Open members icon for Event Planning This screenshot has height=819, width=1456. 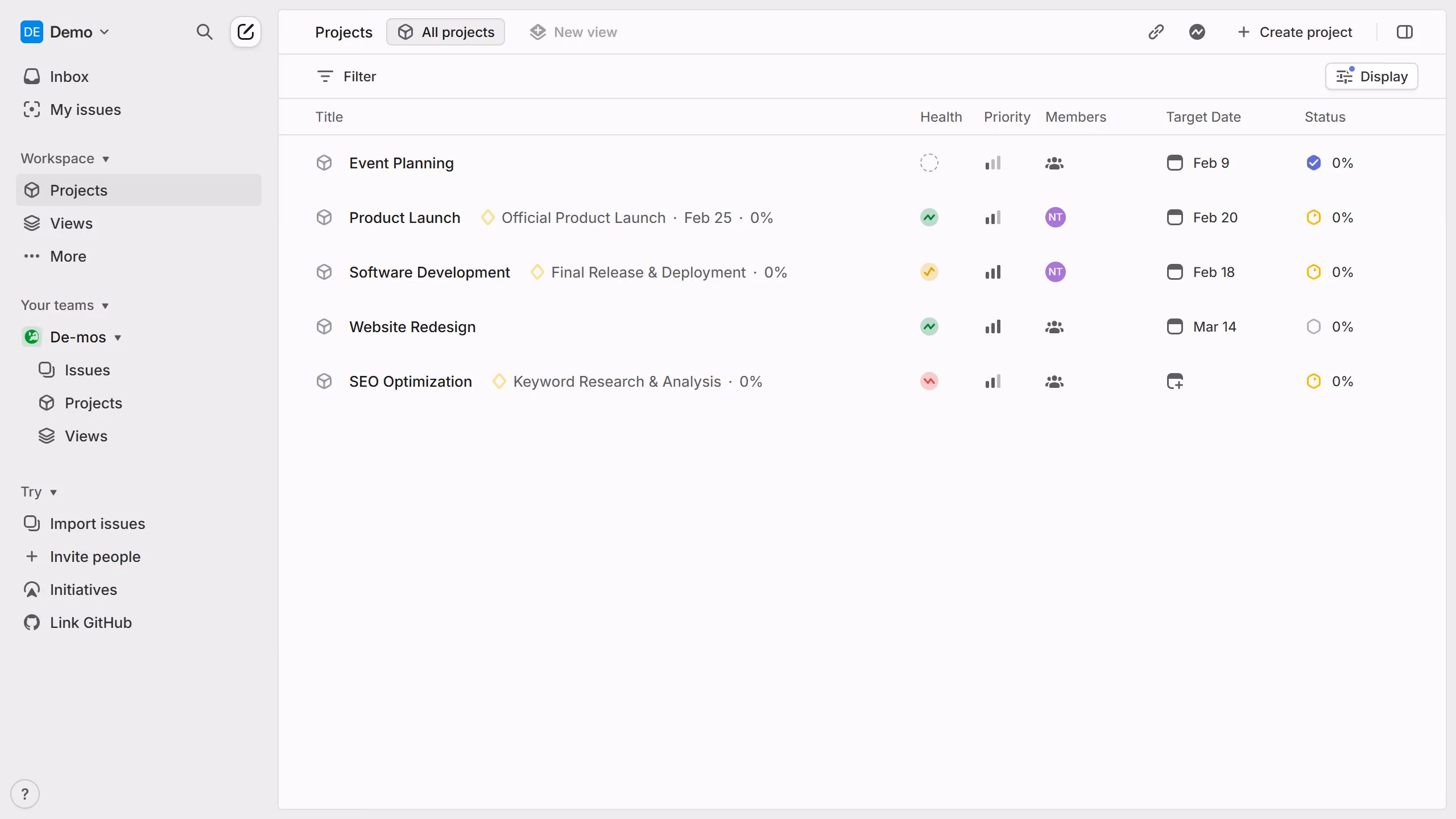click(1054, 163)
